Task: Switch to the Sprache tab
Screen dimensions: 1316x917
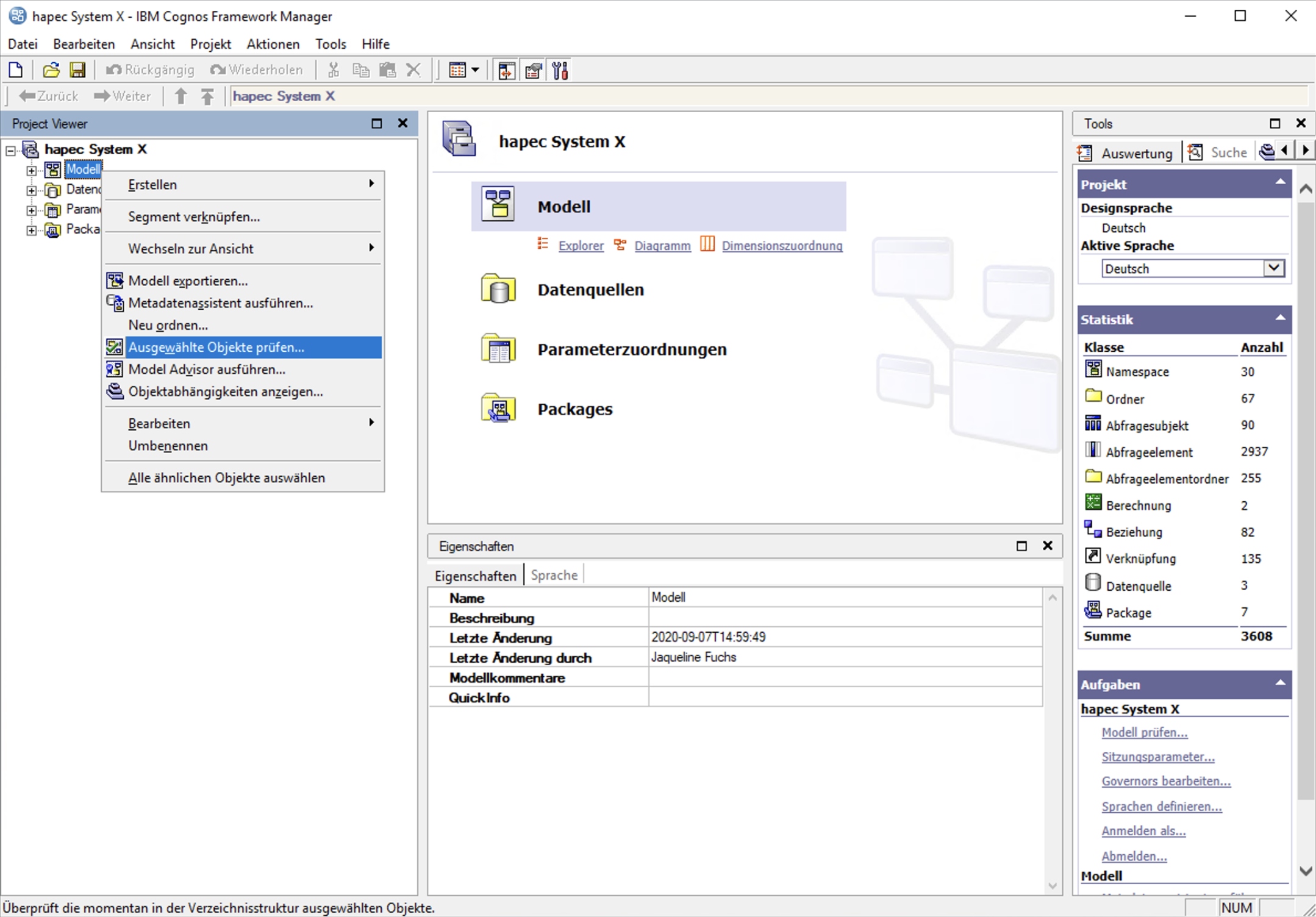Action: [x=554, y=575]
